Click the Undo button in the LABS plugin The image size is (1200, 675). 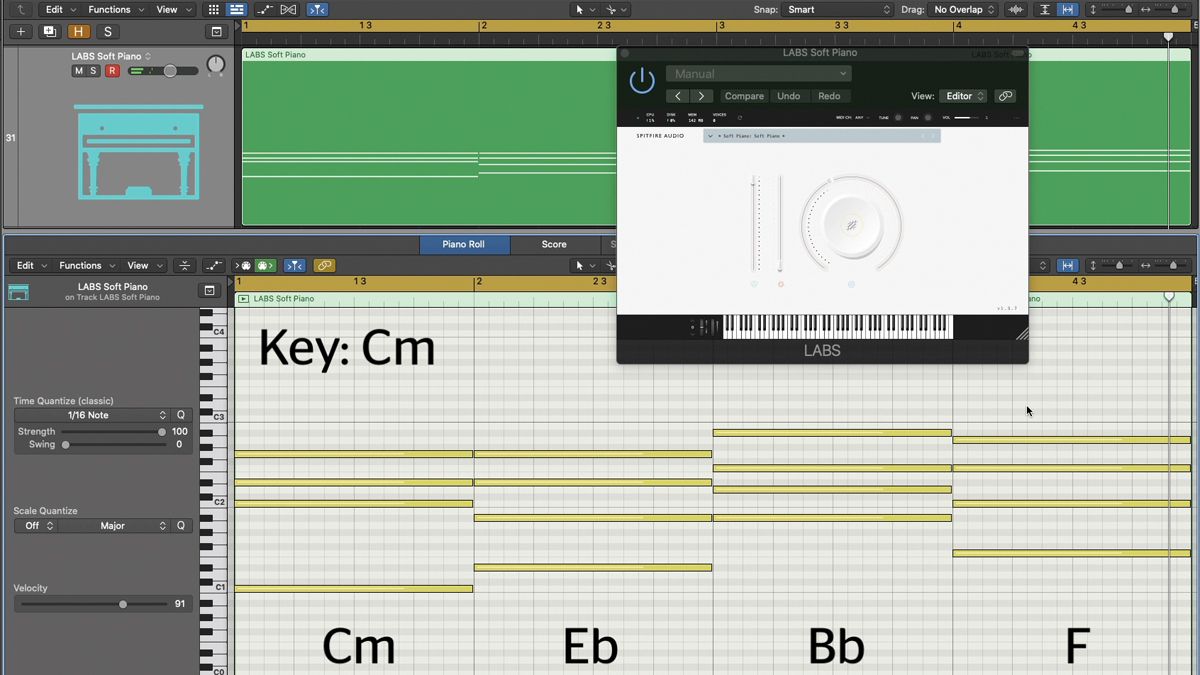(x=789, y=95)
